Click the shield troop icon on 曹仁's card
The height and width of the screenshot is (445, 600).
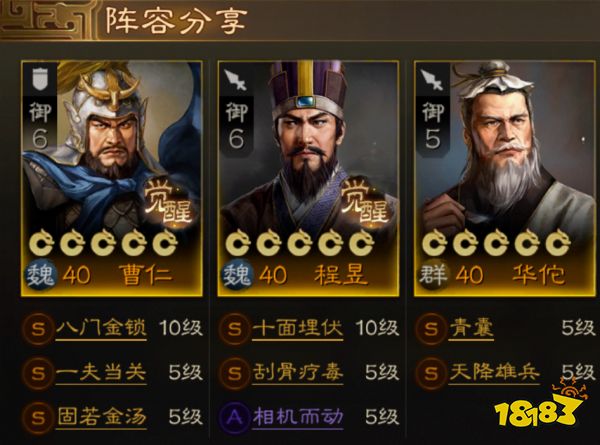40,78
